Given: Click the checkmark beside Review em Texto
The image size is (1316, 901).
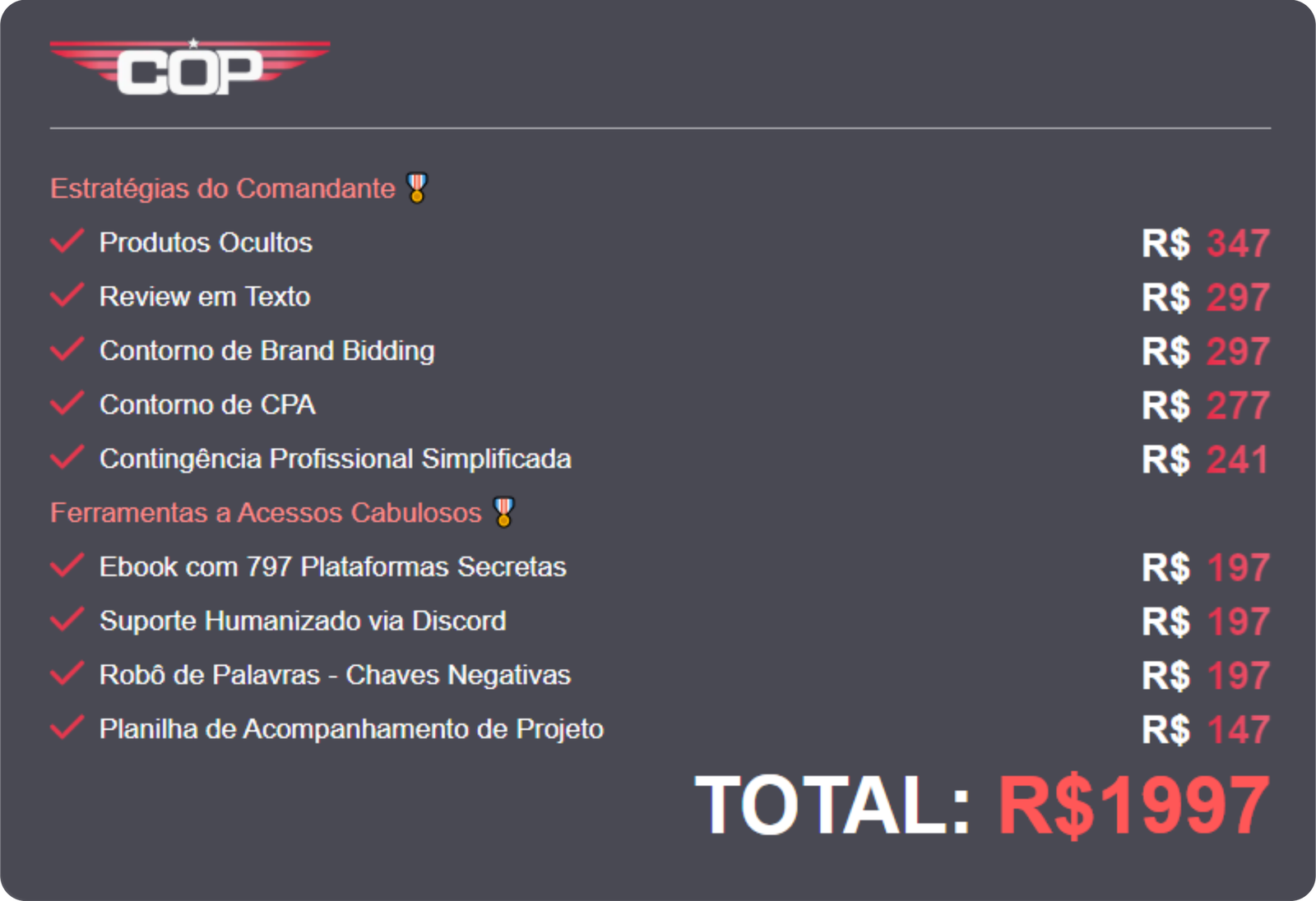Looking at the screenshot, I should coord(67,295).
